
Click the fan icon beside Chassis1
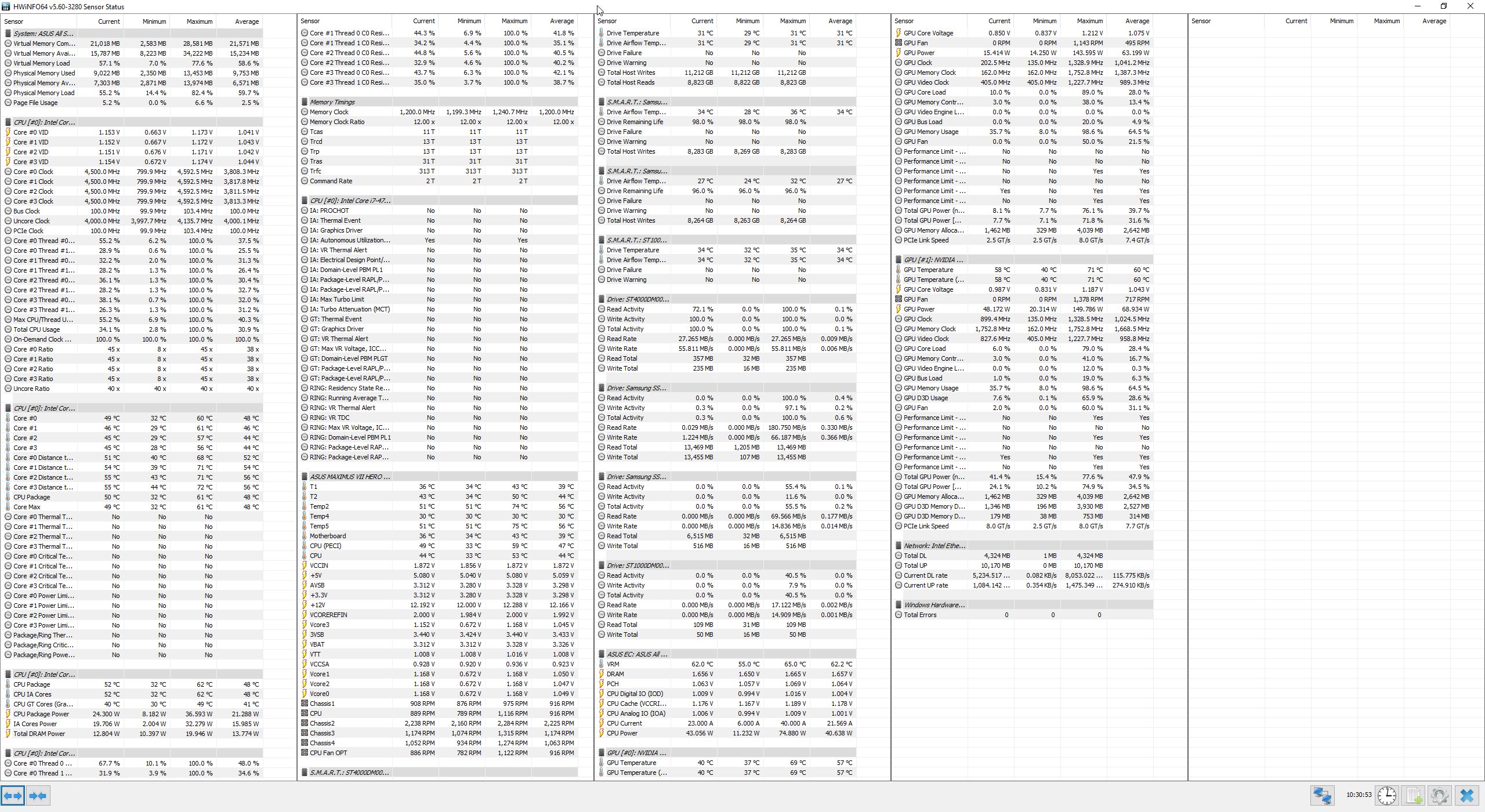(305, 704)
